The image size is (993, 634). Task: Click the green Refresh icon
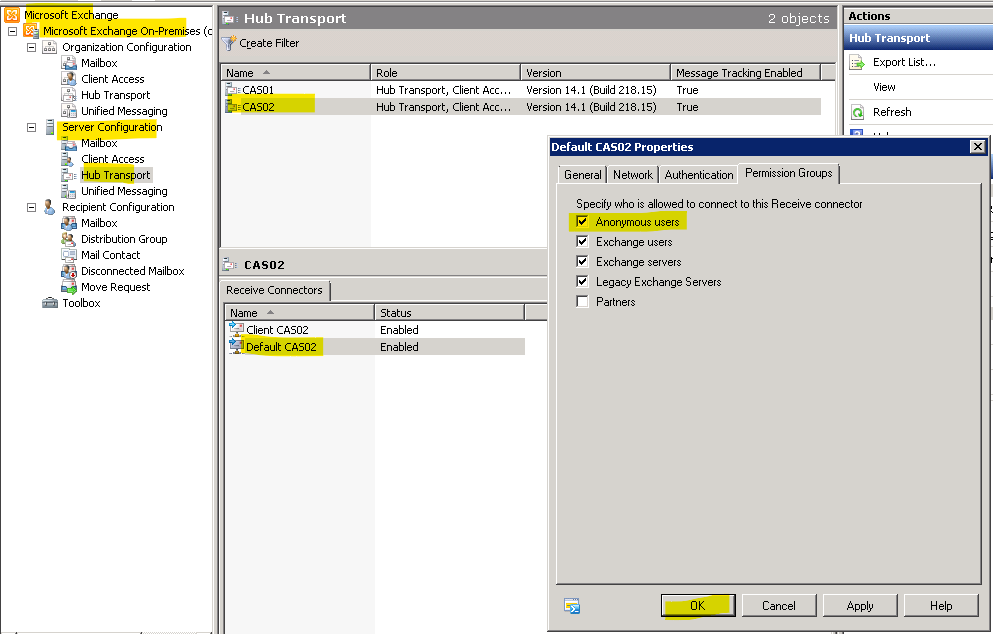857,112
